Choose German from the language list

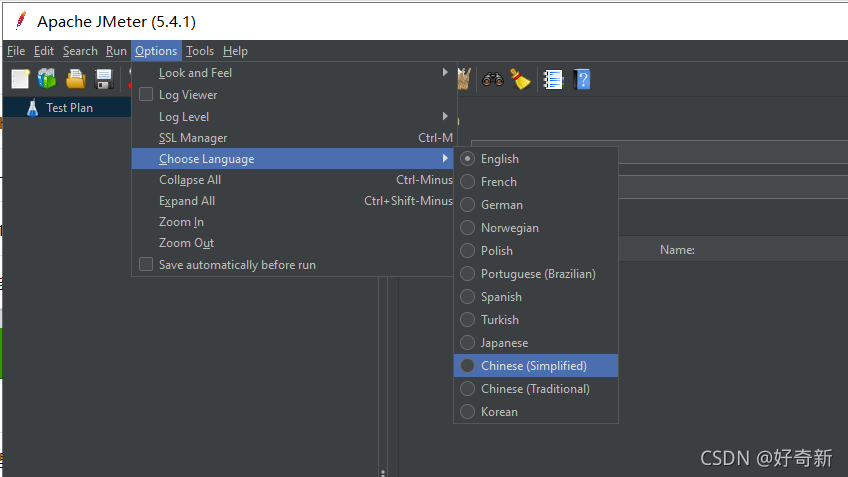(x=535, y=204)
